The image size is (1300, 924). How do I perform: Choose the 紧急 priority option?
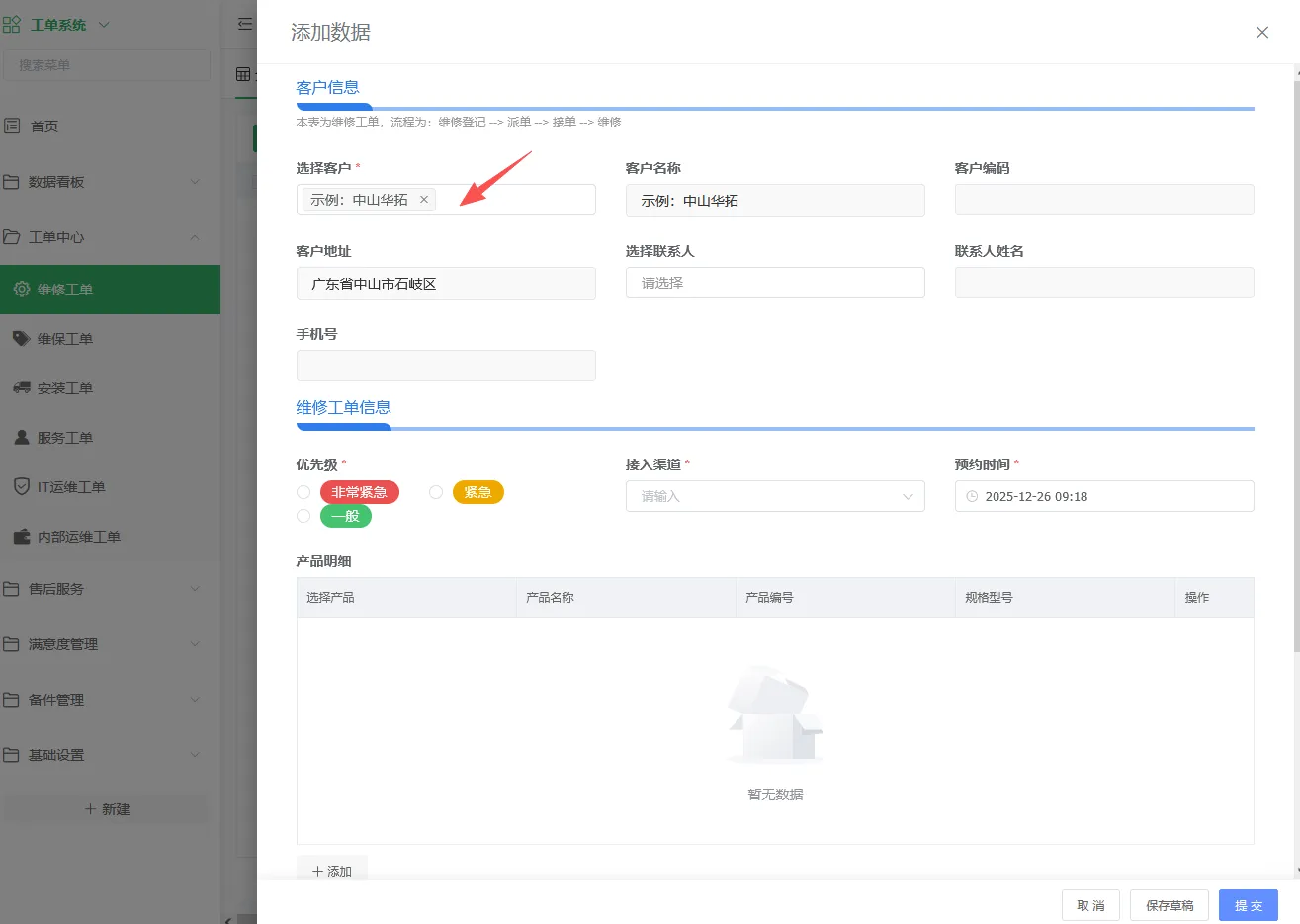[x=435, y=491]
